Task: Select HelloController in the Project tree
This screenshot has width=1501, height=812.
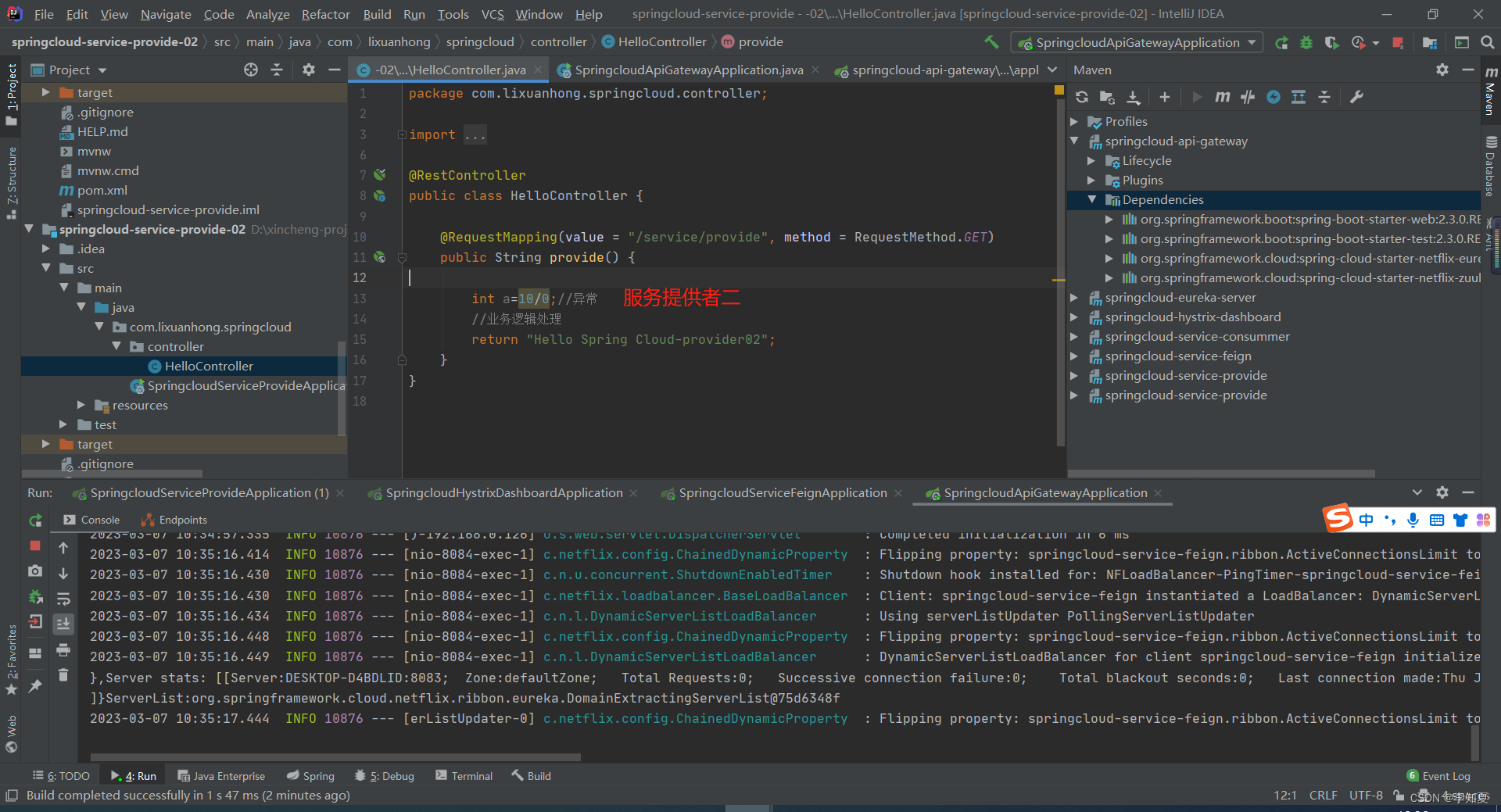Action: pos(209,366)
